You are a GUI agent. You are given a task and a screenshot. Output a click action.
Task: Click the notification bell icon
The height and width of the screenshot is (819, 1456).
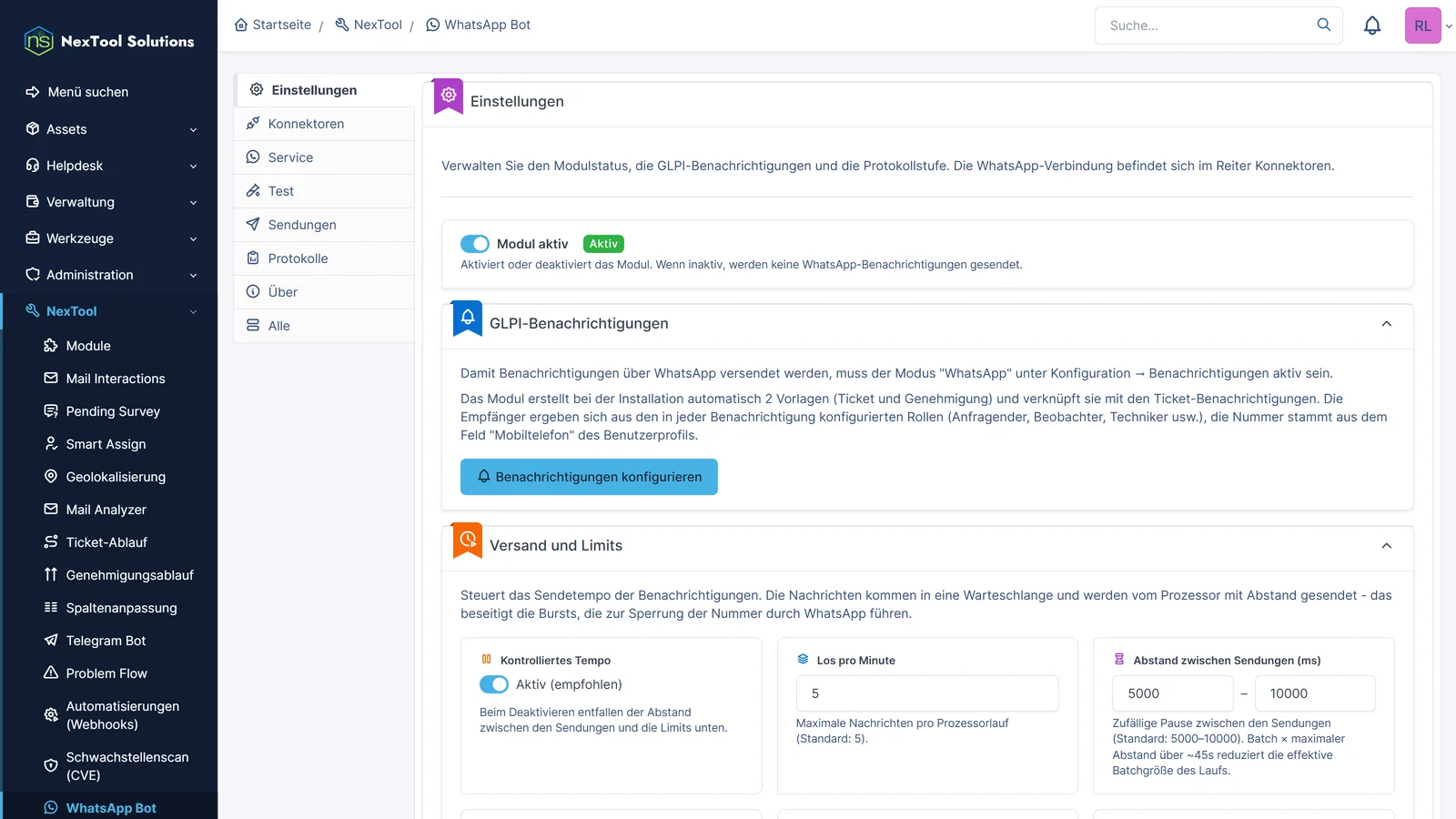(x=1372, y=25)
